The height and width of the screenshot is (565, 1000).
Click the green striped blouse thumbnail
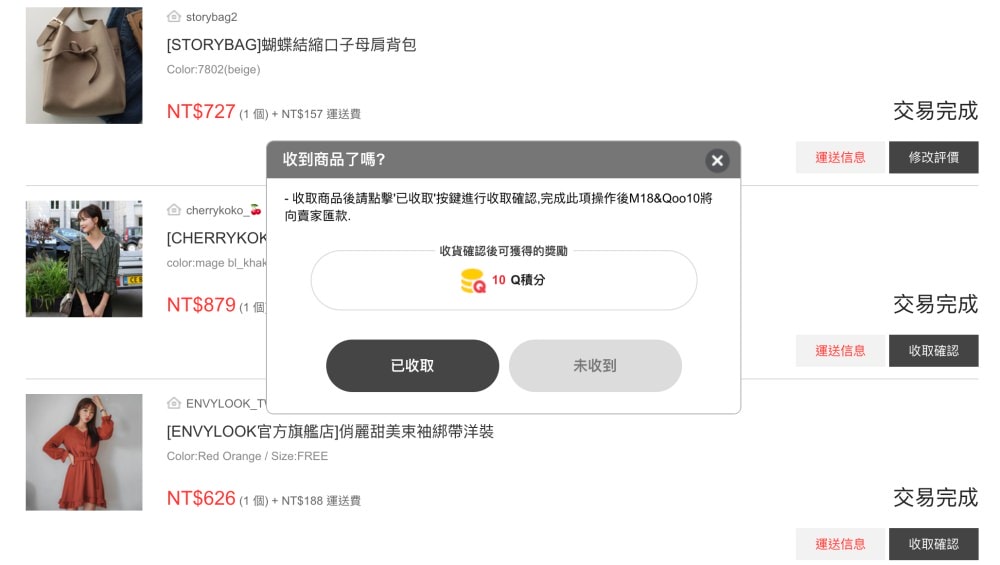tap(84, 259)
